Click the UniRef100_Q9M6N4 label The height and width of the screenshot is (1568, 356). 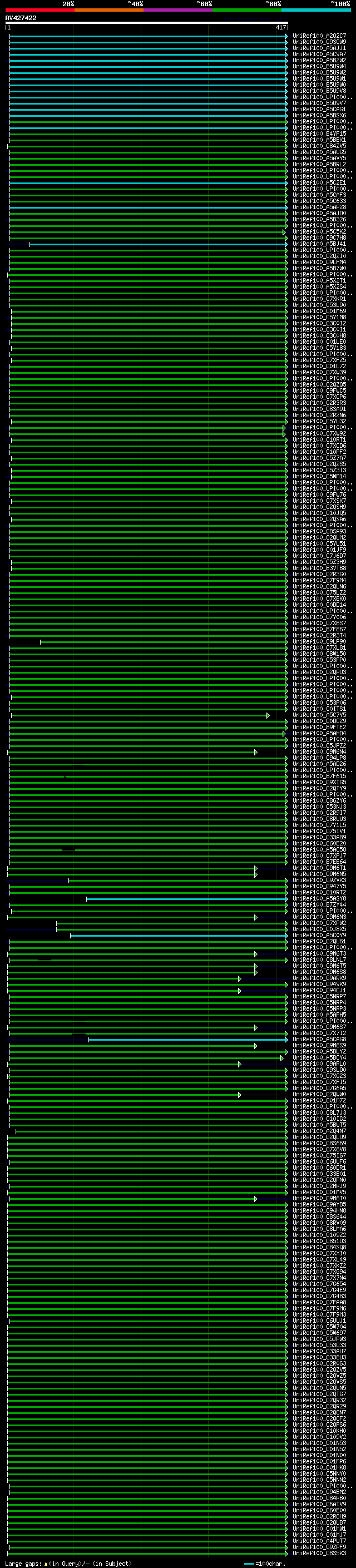pos(319,753)
